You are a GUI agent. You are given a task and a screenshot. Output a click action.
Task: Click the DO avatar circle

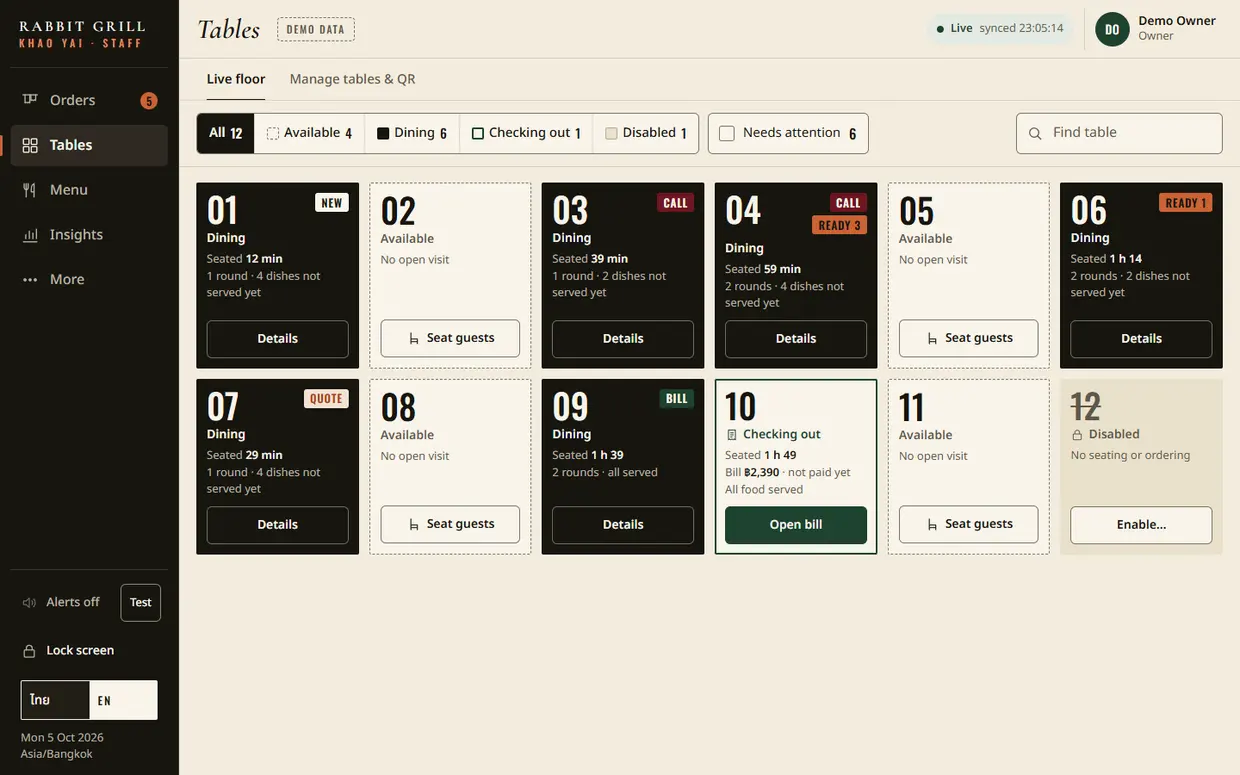[x=1112, y=29]
